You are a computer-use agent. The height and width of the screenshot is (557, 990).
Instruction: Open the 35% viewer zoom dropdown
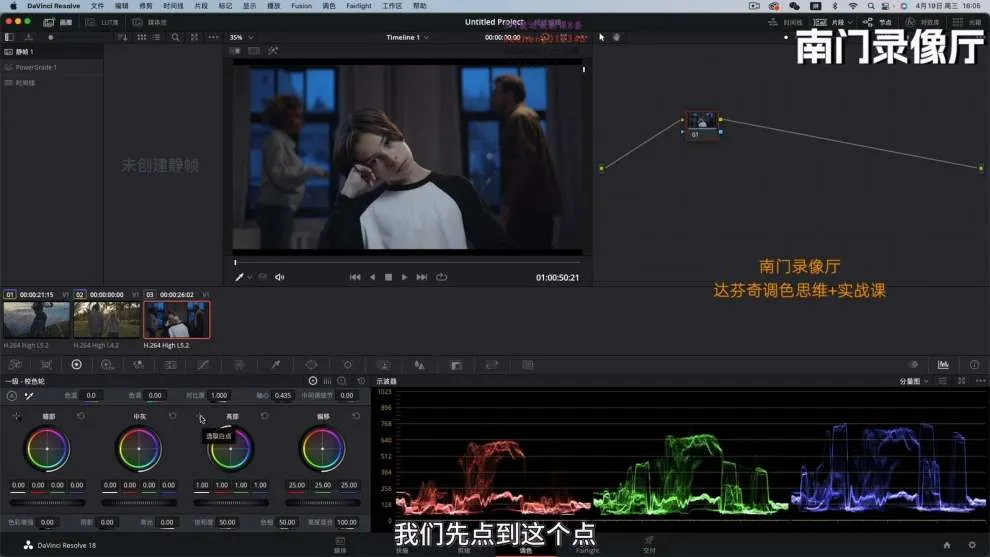click(x=241, y=38)
